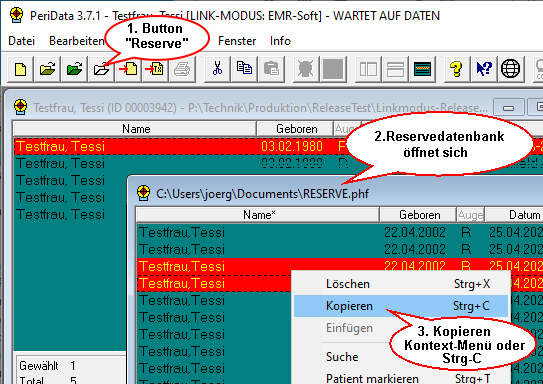This screenshot has height=384, width=543.
Task: Click the Name column header in the Testfrau window
Action: tap(135, 129)
